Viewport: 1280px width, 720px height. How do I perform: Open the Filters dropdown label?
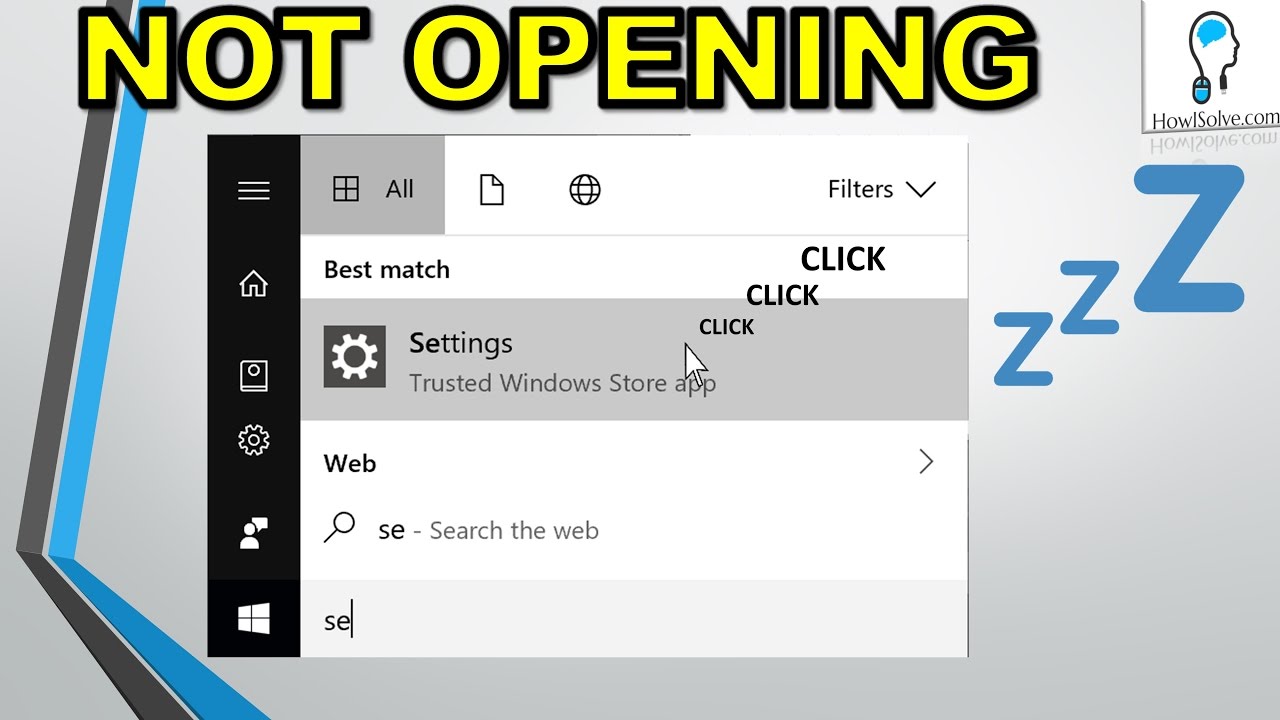tap(860, 189)
